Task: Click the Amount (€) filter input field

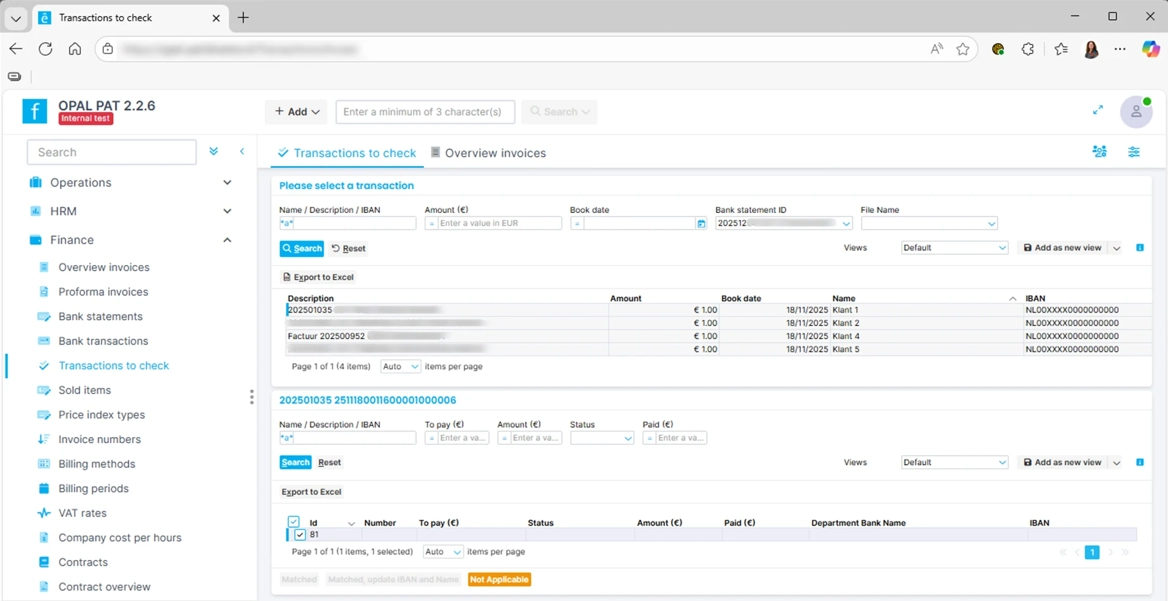Action: (499, 224)
